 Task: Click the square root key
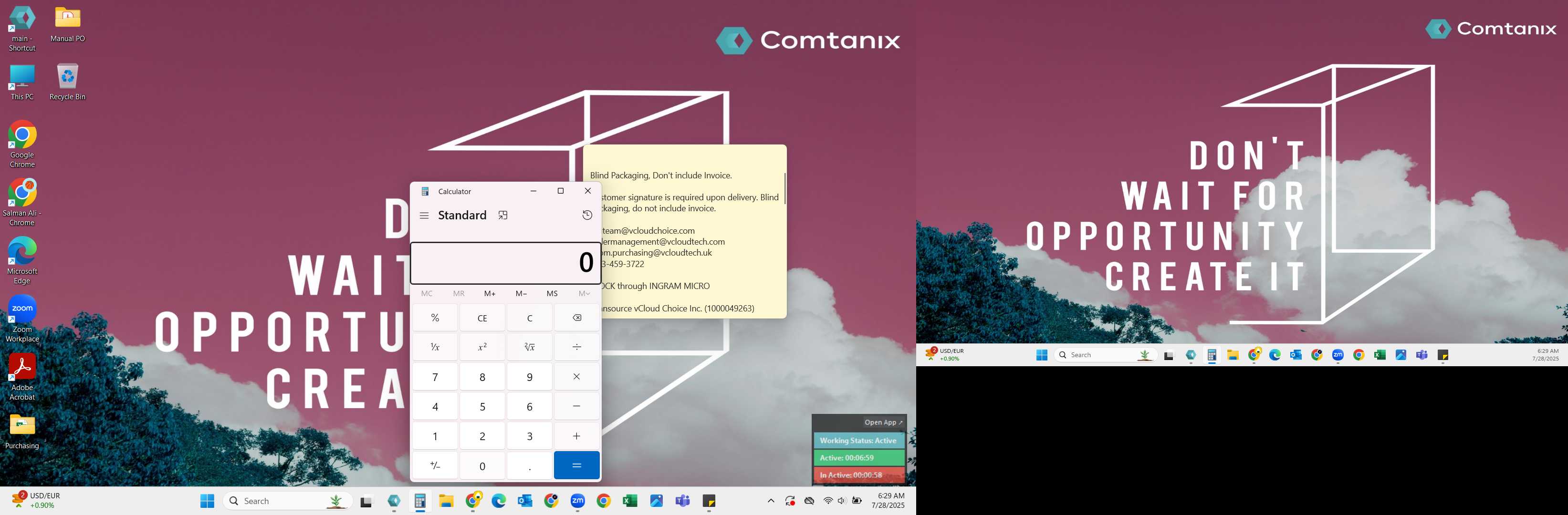click(x=530, y=347)
